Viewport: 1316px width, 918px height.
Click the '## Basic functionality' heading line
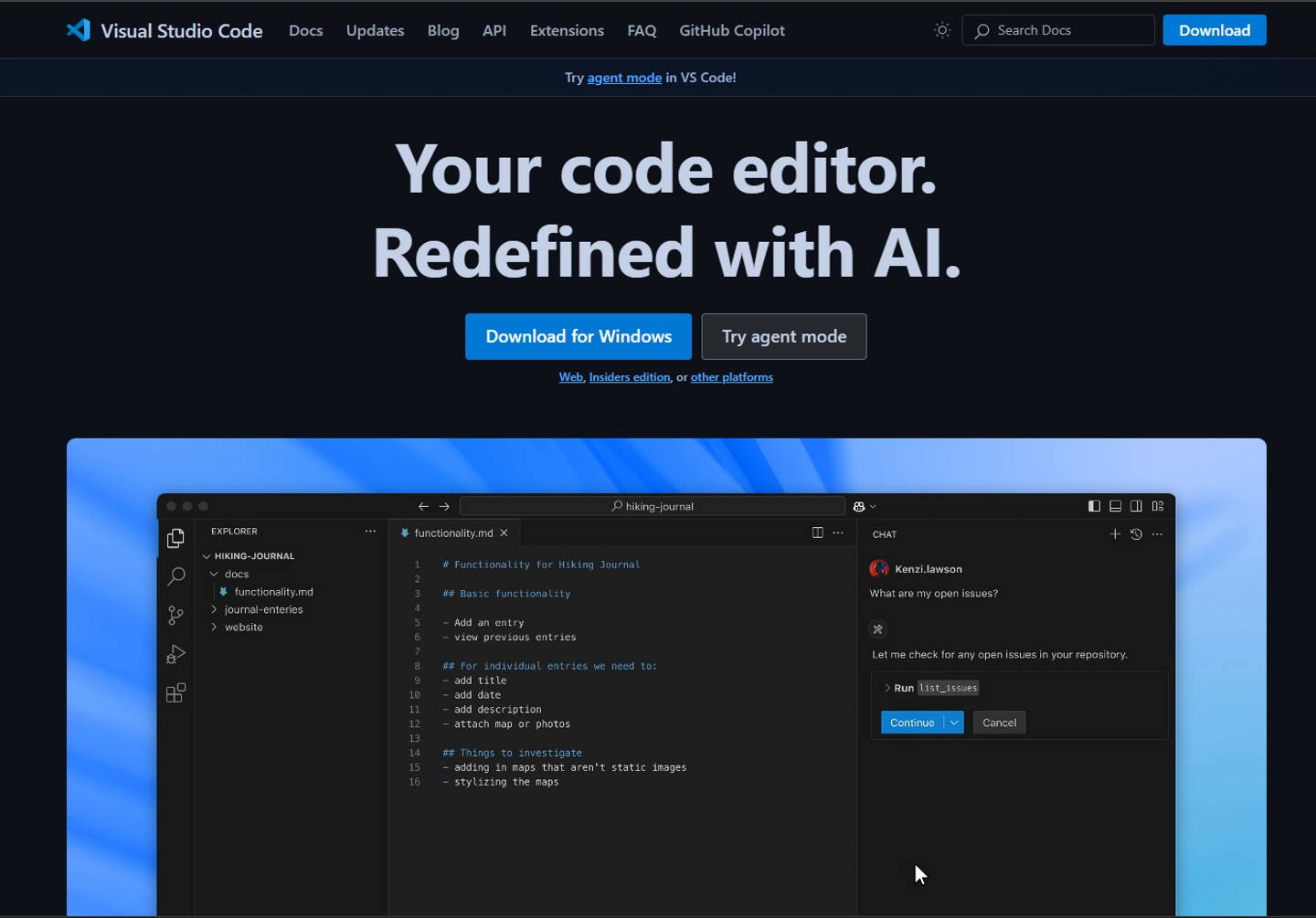point(506,594)
